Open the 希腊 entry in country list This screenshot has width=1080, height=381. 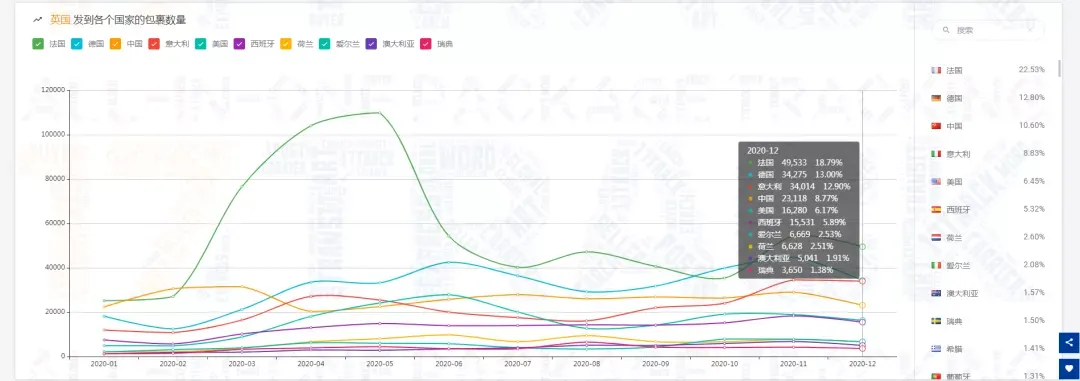988,349
